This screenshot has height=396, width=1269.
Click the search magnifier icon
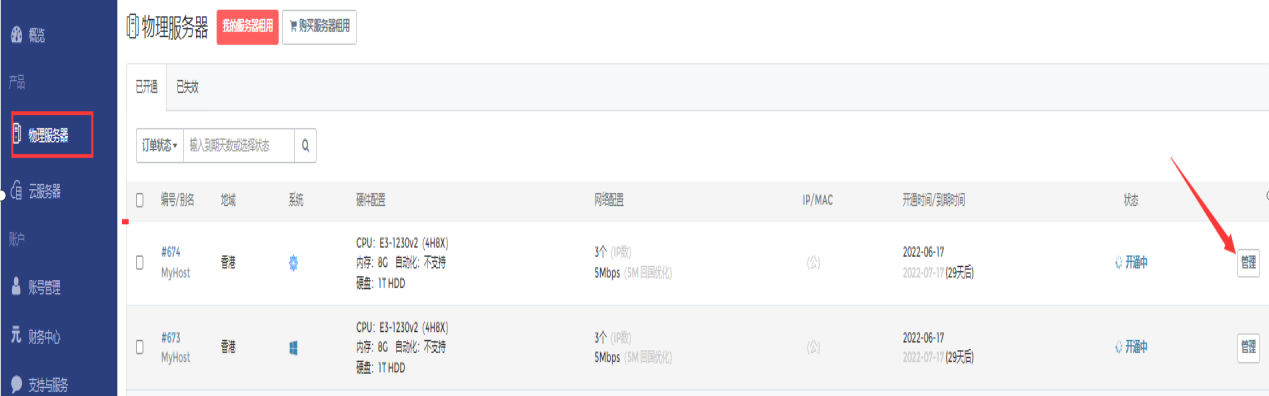tap(306, 146)
